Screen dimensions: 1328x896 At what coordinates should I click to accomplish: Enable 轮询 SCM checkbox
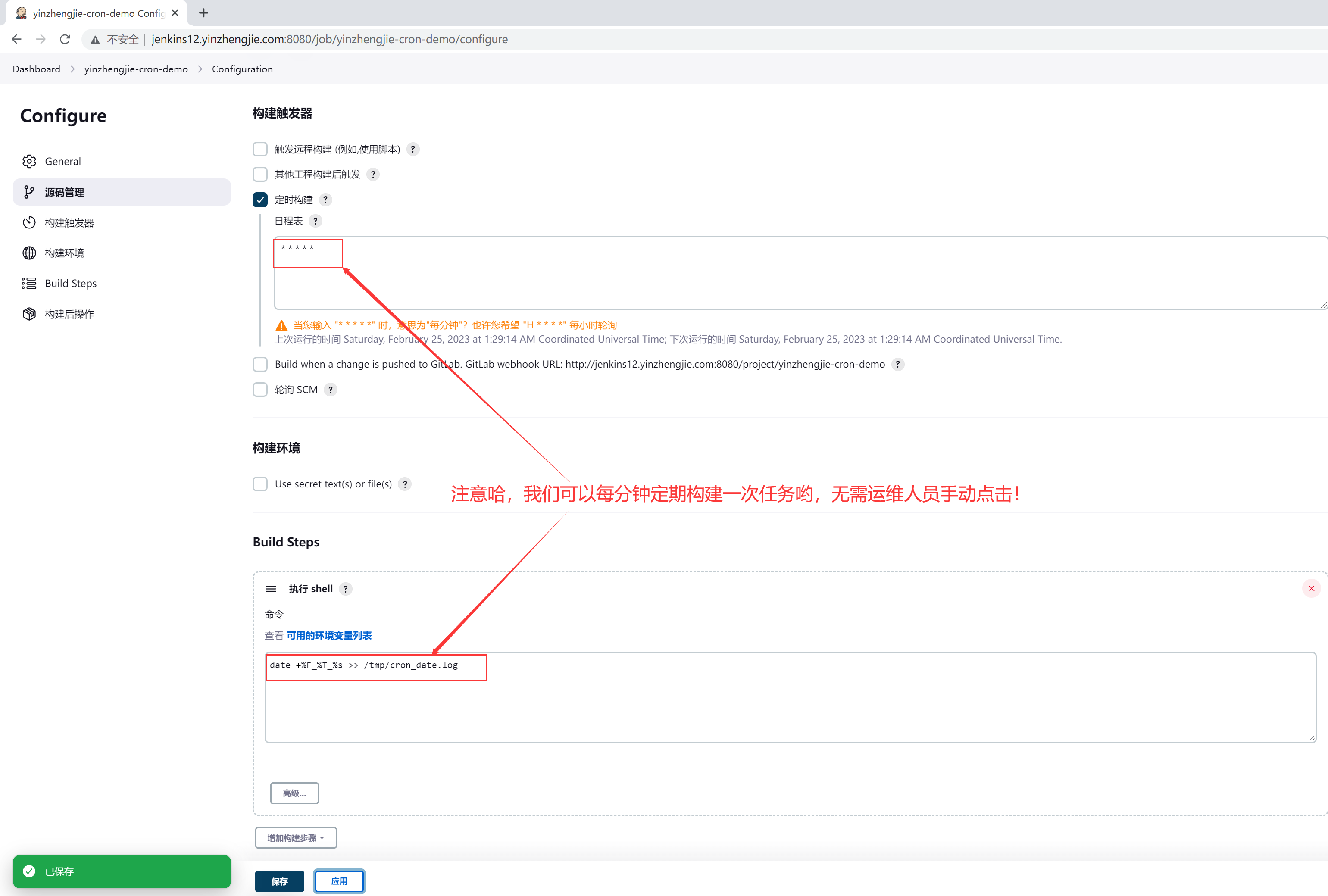coord(260,389)
